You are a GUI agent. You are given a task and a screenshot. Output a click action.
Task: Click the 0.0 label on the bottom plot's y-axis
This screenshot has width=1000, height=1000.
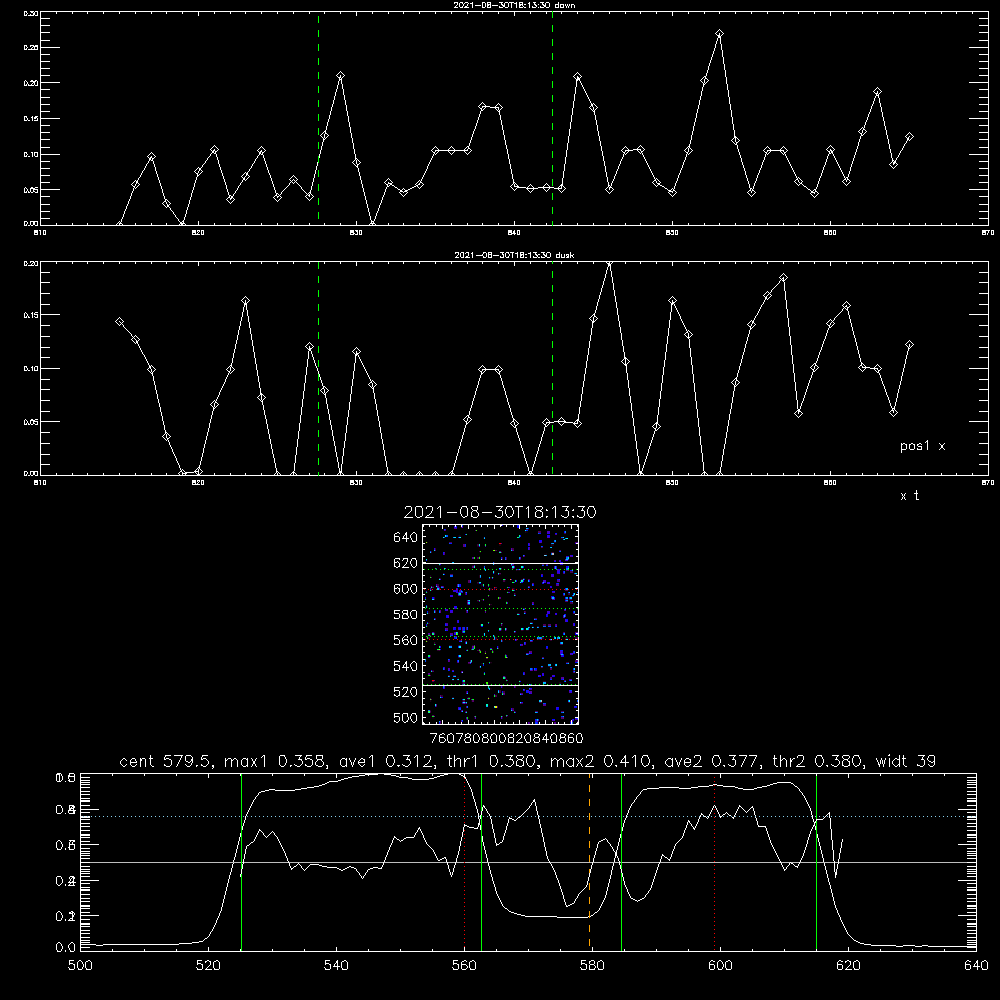[65, 948]
